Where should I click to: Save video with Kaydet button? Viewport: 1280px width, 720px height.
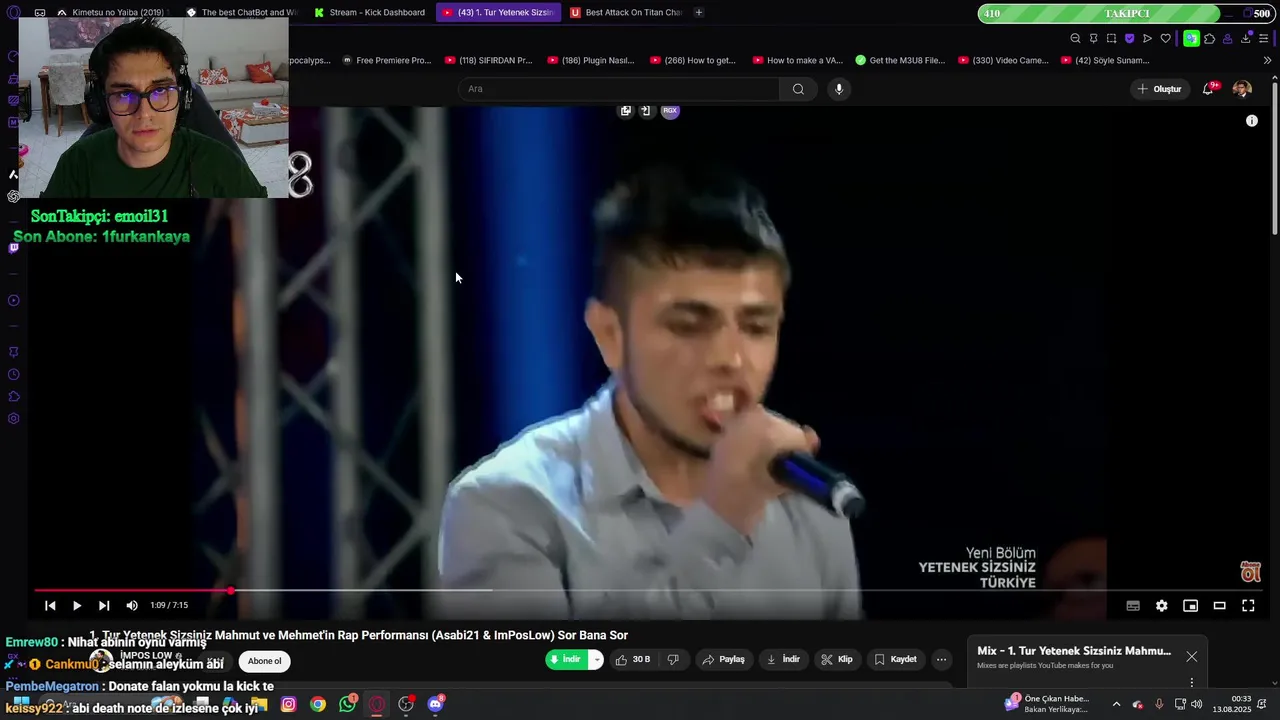pyautogui.click(x=895, y=659)
